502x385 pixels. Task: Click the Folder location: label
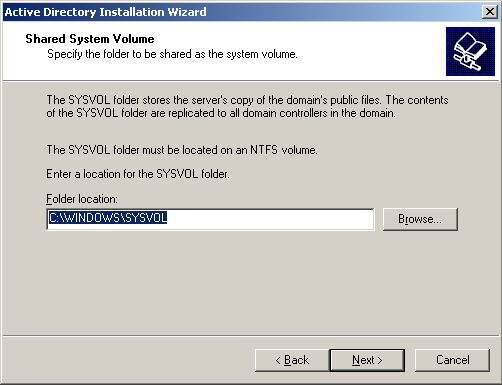[x=82, y=199]
